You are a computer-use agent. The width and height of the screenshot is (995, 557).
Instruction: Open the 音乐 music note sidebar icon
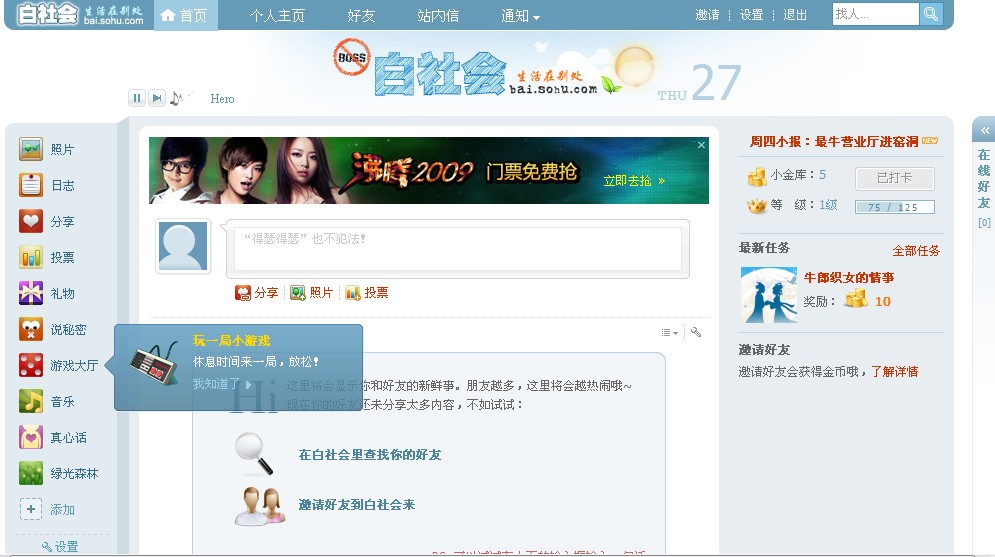pyautogui.click(x=30, y=401)
